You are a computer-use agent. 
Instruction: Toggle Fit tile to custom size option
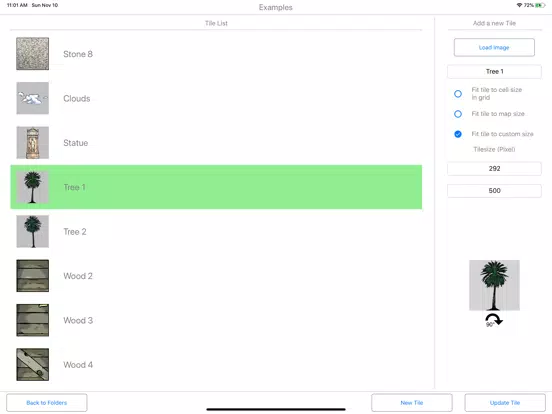point(458,134)
